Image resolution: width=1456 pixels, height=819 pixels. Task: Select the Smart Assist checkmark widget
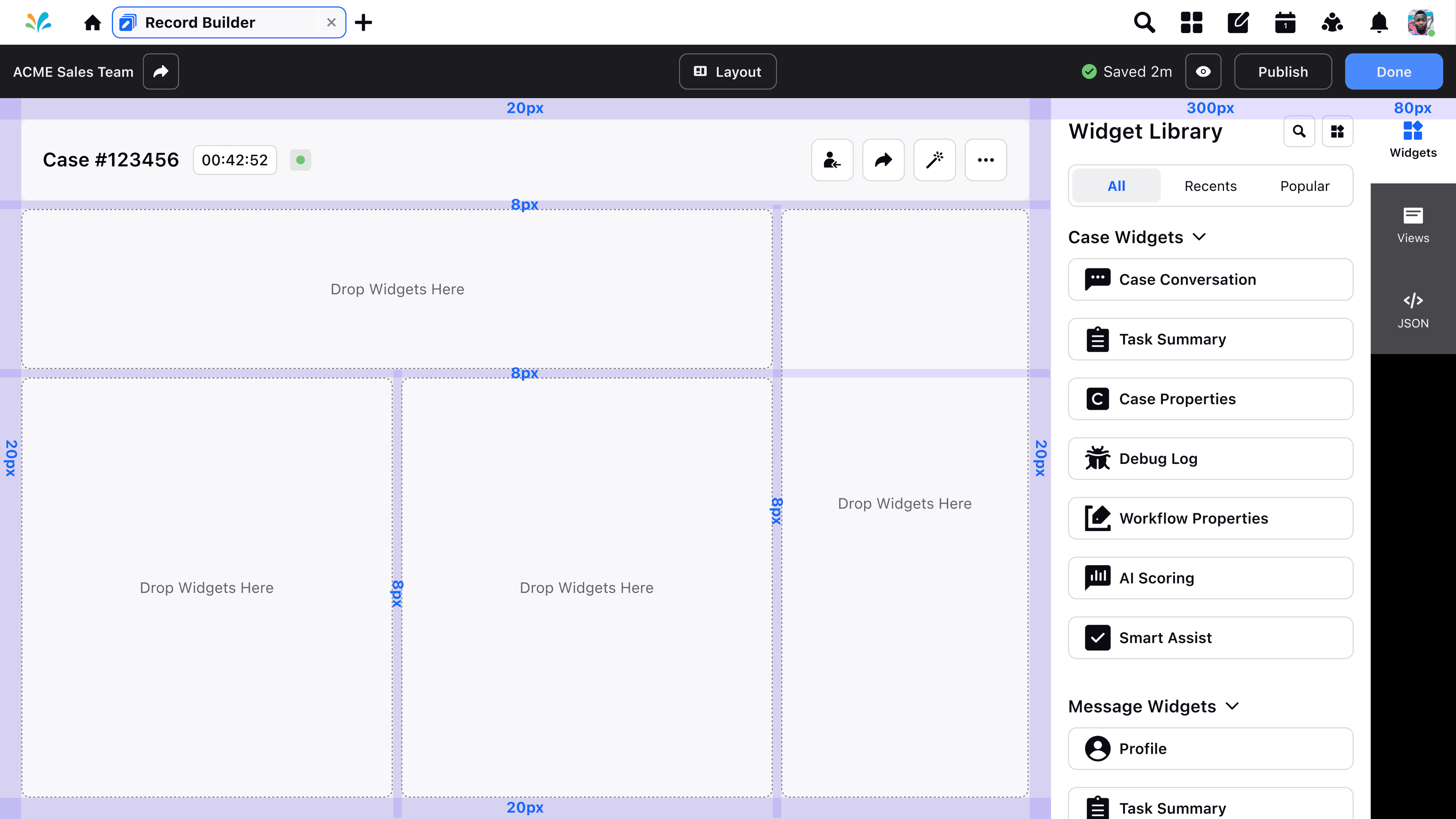coord(1210,637)
